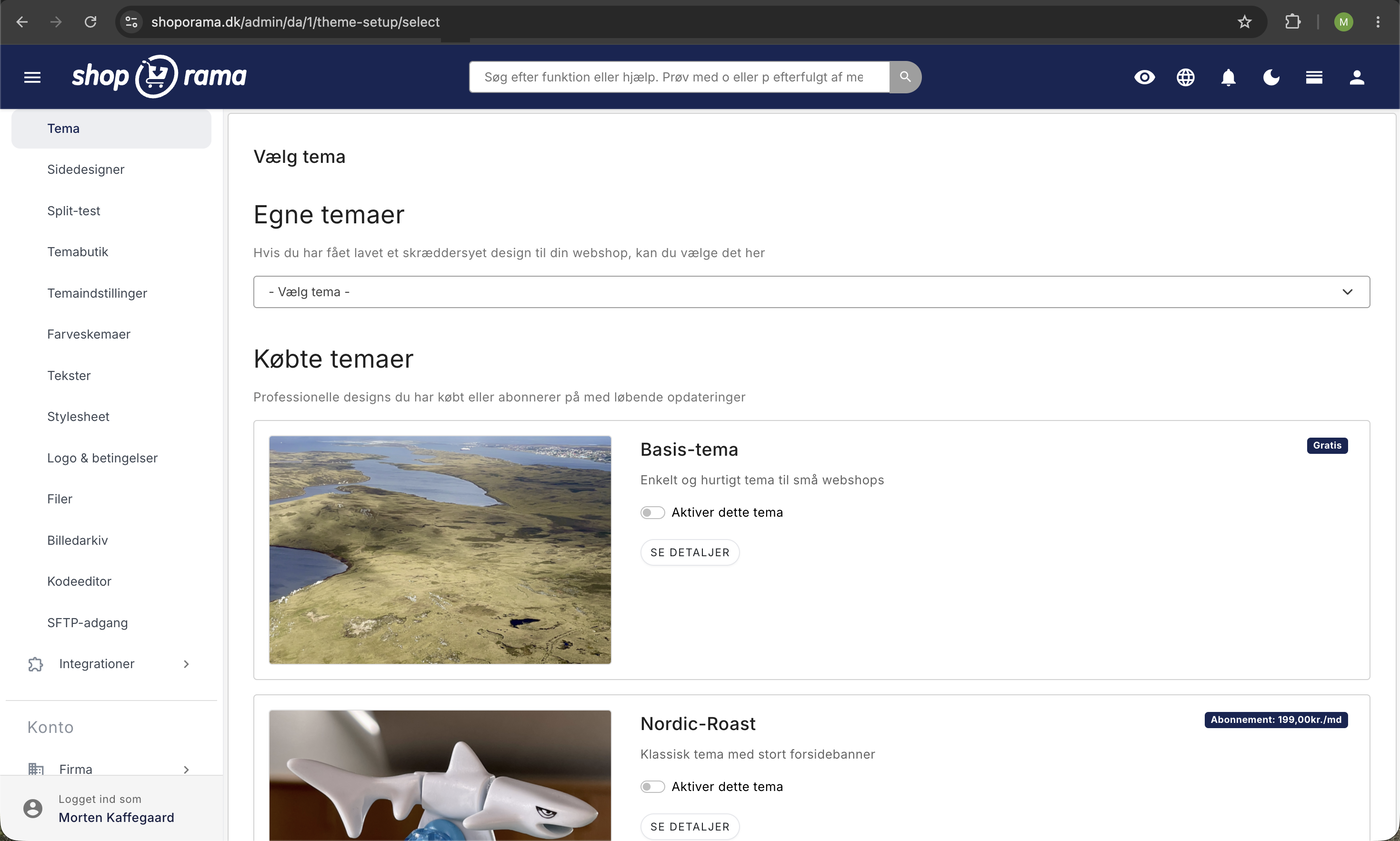This screenshot has width=1400, height=841.
Task: Open Chrome three-dot menu
Action: point(1378,21)
